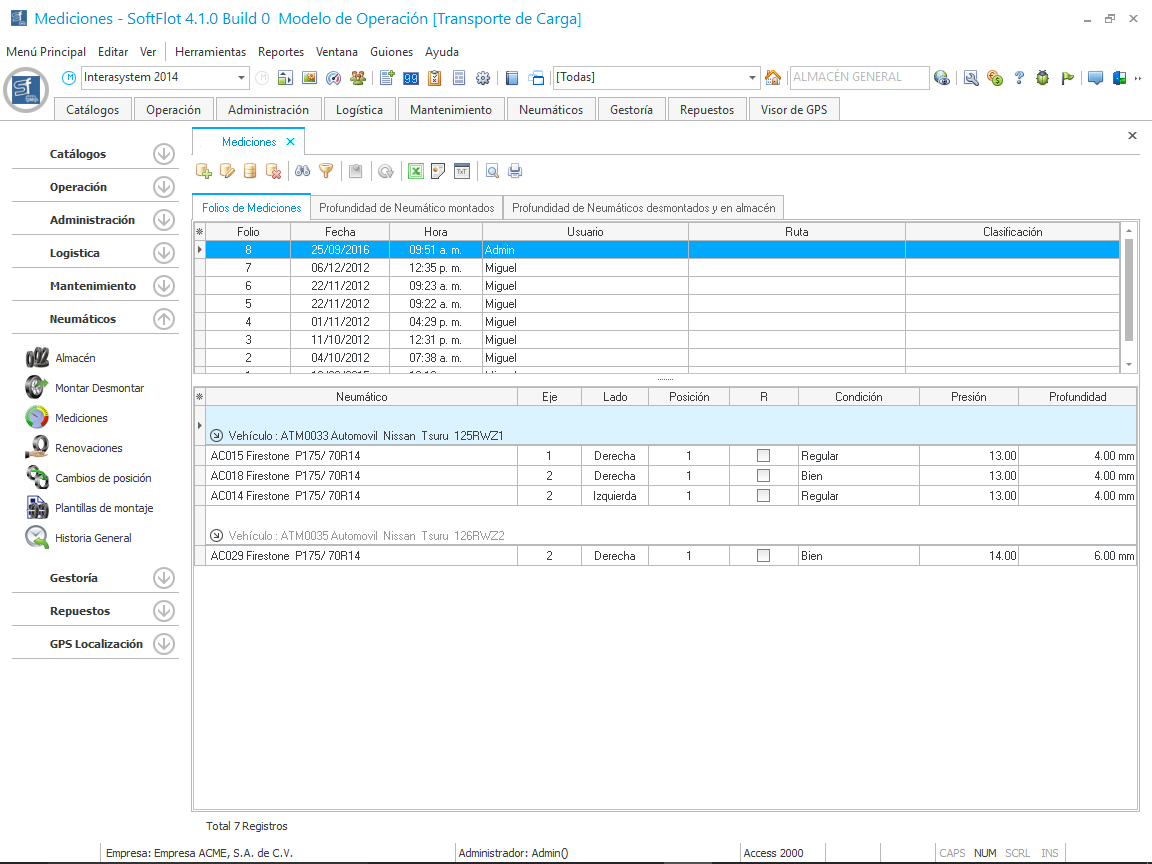The image size is (1152, 864).
Task: Click the printer icon
Action: pyautogui.click(x=515, y=171)
